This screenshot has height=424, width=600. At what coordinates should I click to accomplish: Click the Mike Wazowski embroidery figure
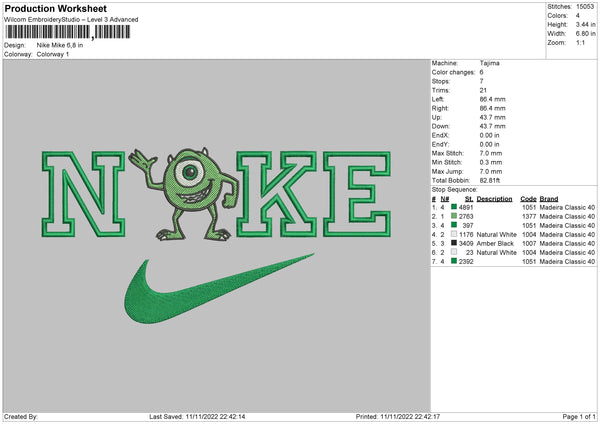click(x=184, y=194)
